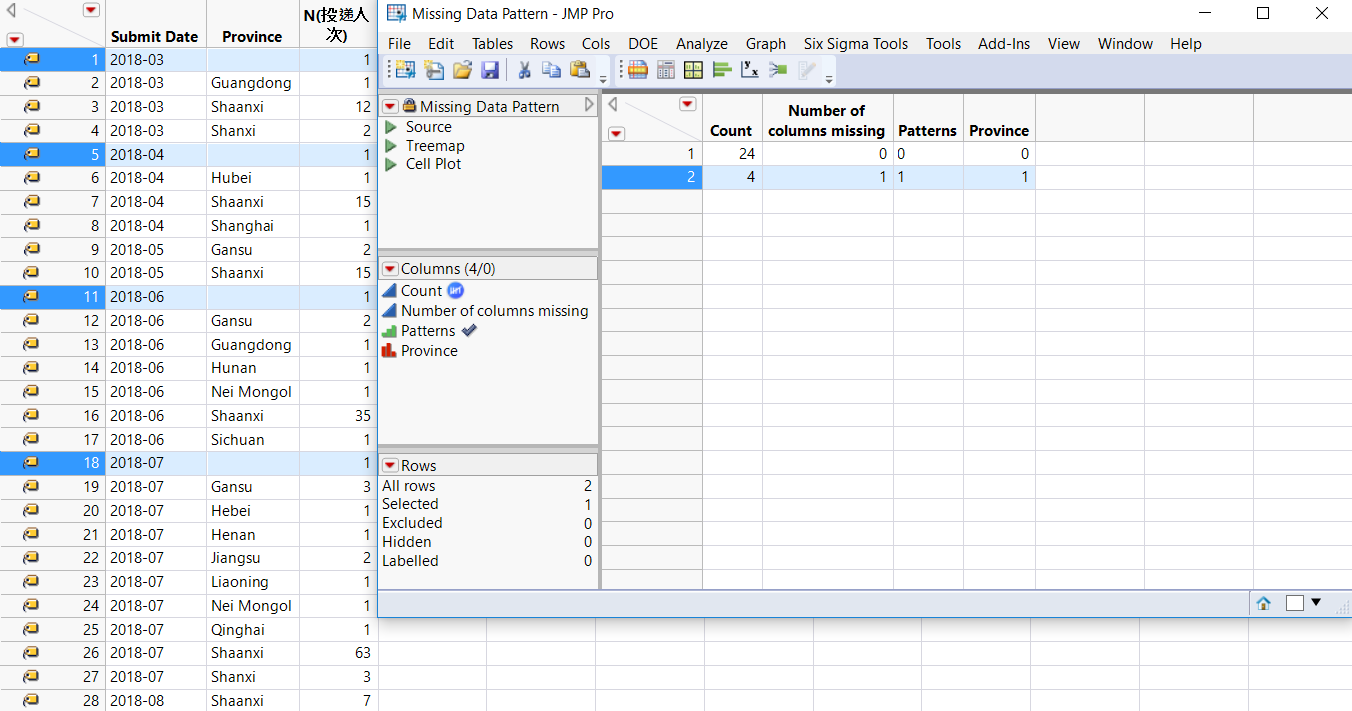Click the New Data Table toolbar icon

pyautogui.click(x=405, y=70)
